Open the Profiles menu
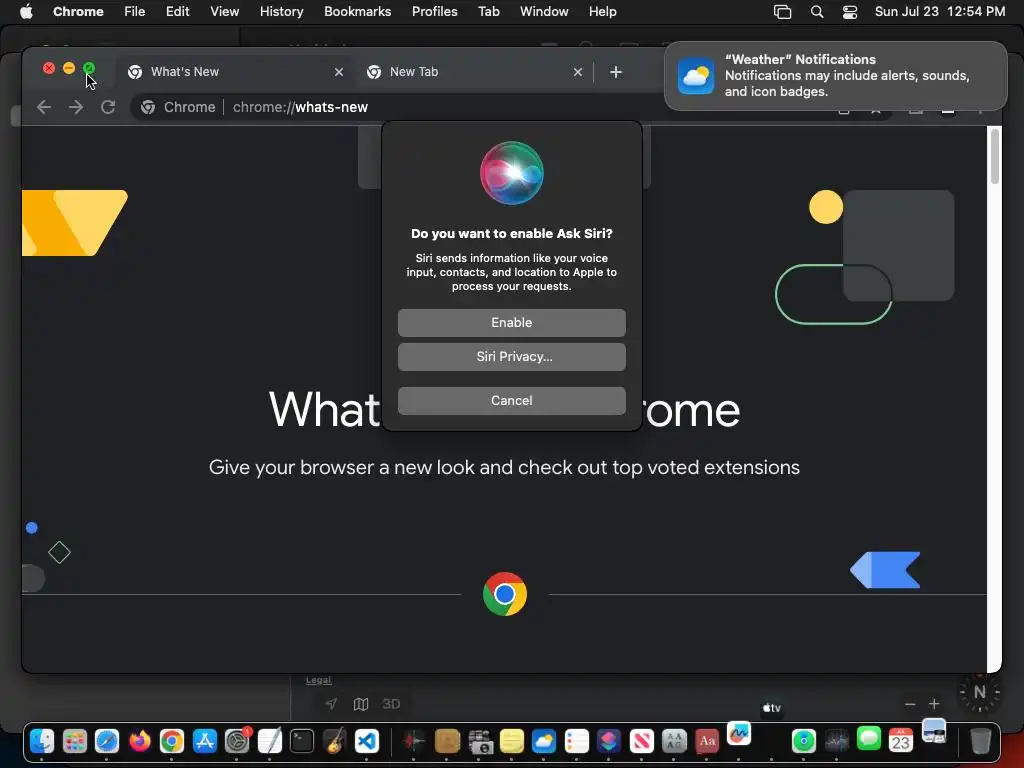Screen dimensions: 1024x768 434,12
